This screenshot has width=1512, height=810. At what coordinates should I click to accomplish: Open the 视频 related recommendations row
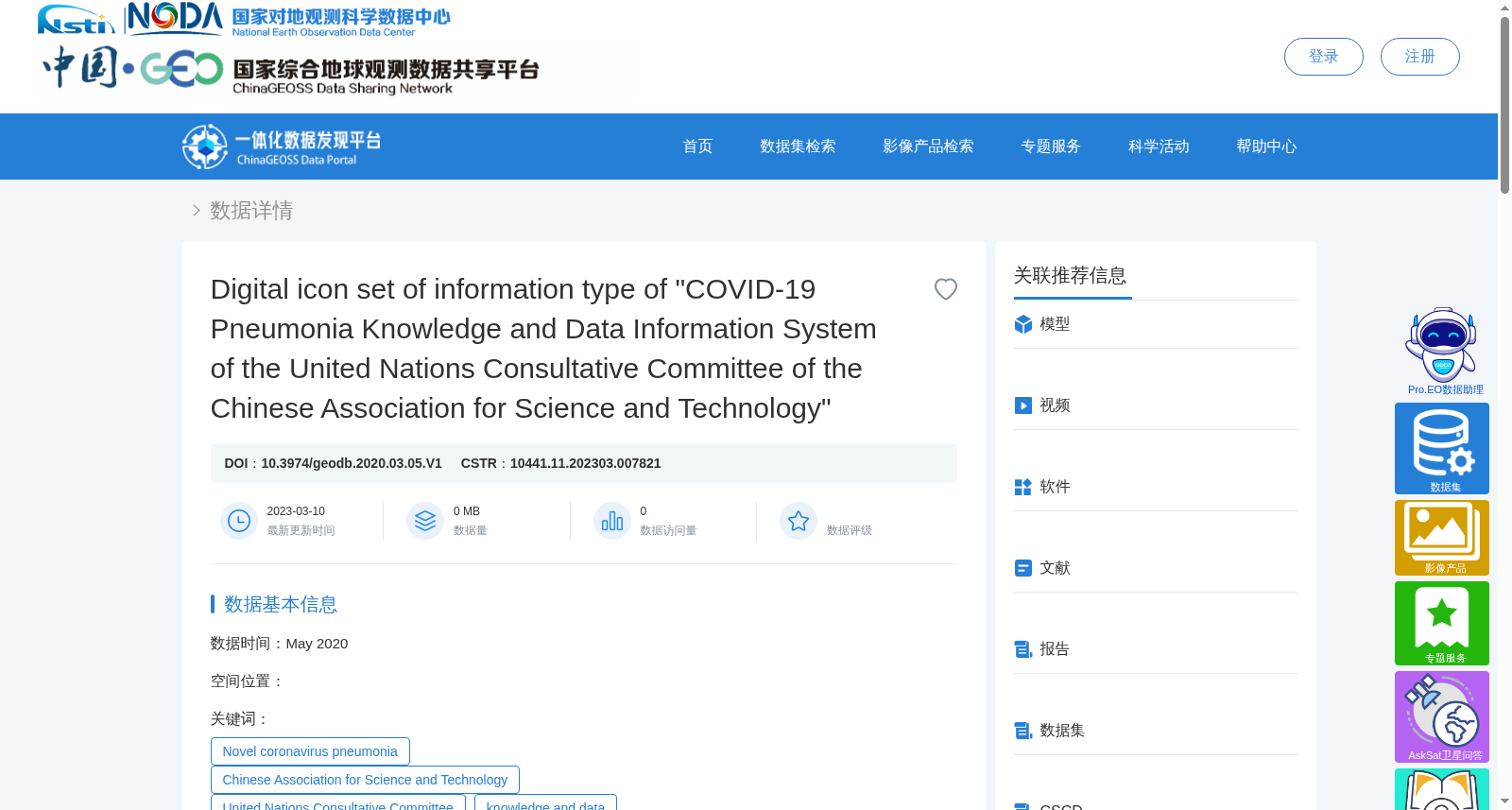[1156, 405]
